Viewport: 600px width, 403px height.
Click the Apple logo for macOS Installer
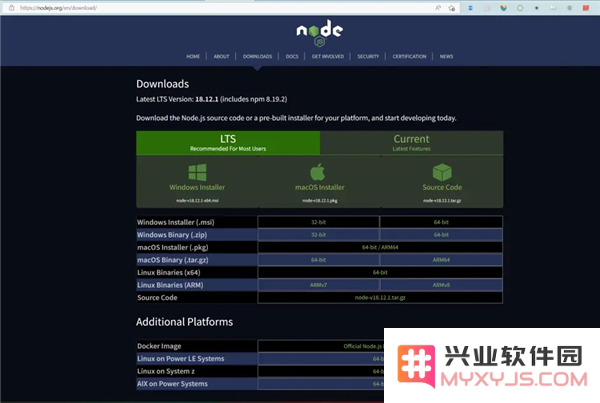[x=318, y=172]
